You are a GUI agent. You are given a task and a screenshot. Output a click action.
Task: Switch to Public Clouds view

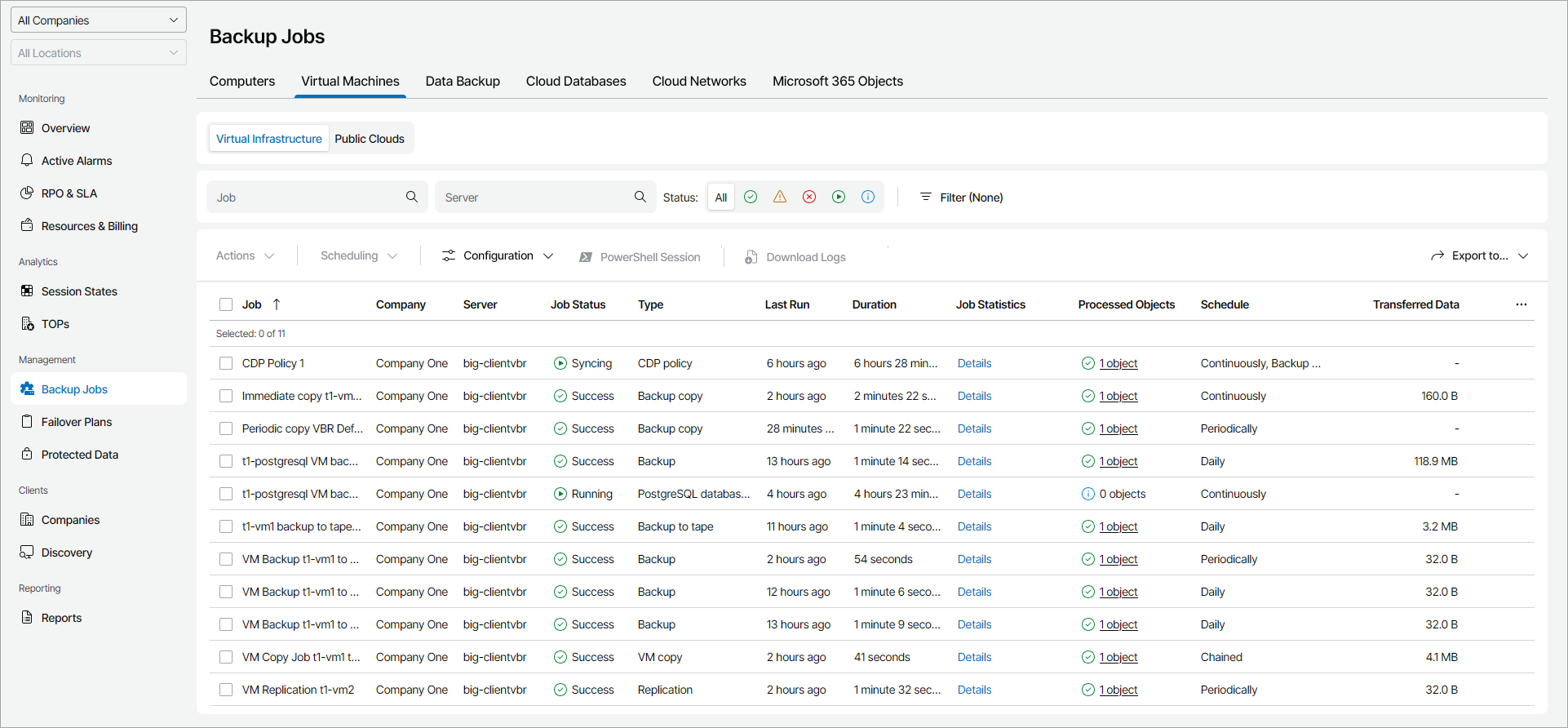click(x=370, y=139)
